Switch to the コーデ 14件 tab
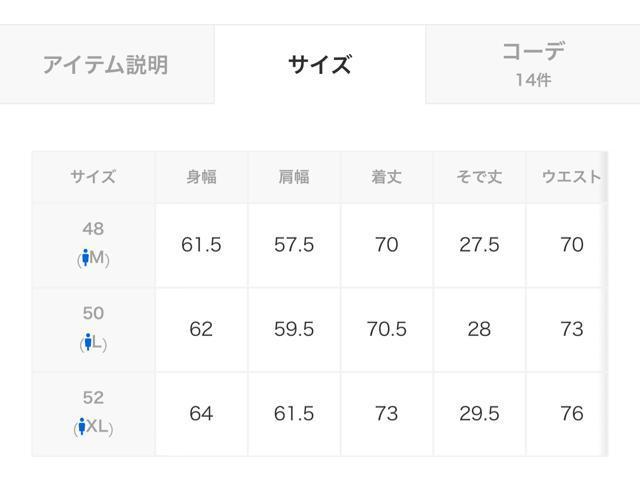This screenshot has width=640, height=484. 533,63
